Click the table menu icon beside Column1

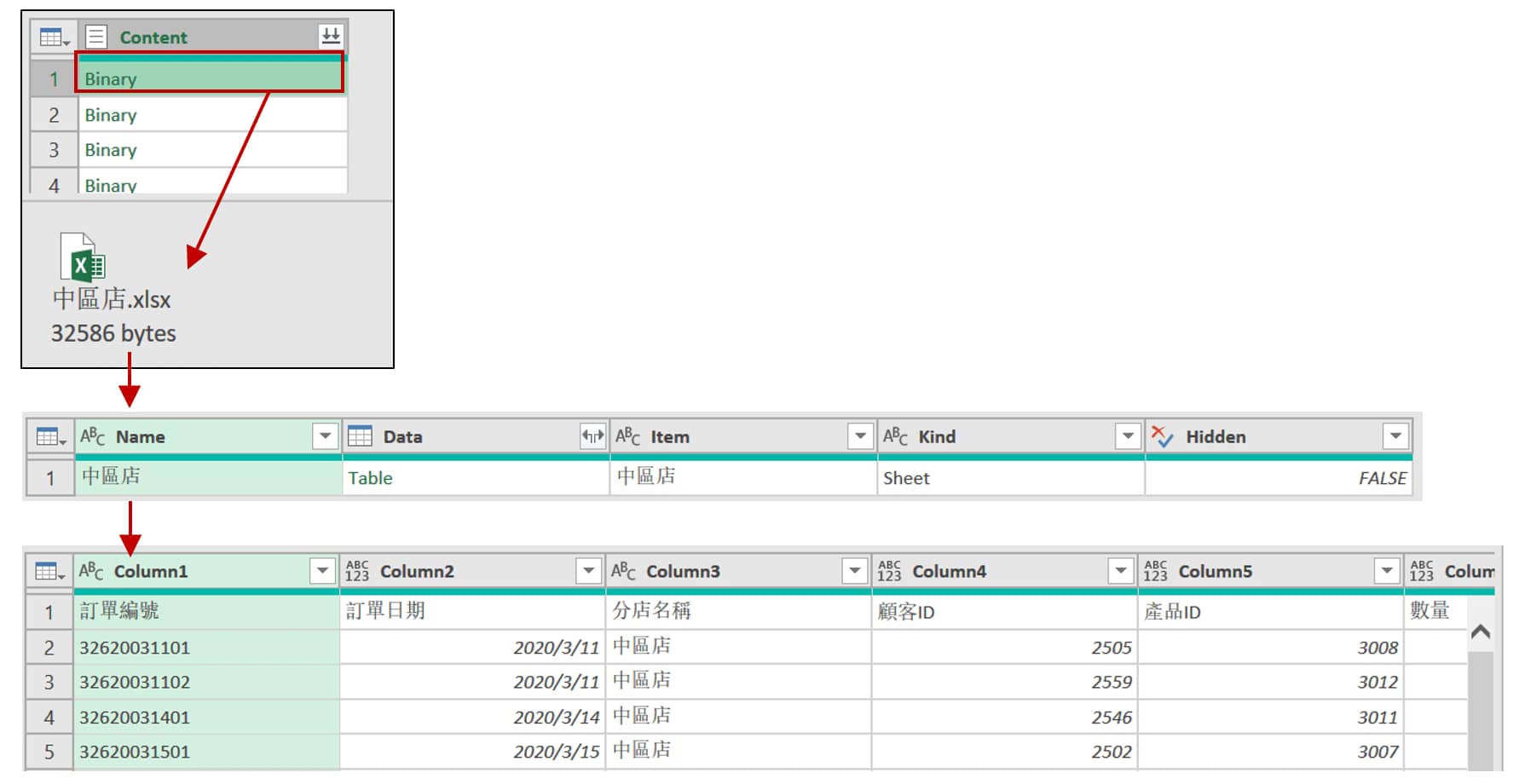[49, 571]
